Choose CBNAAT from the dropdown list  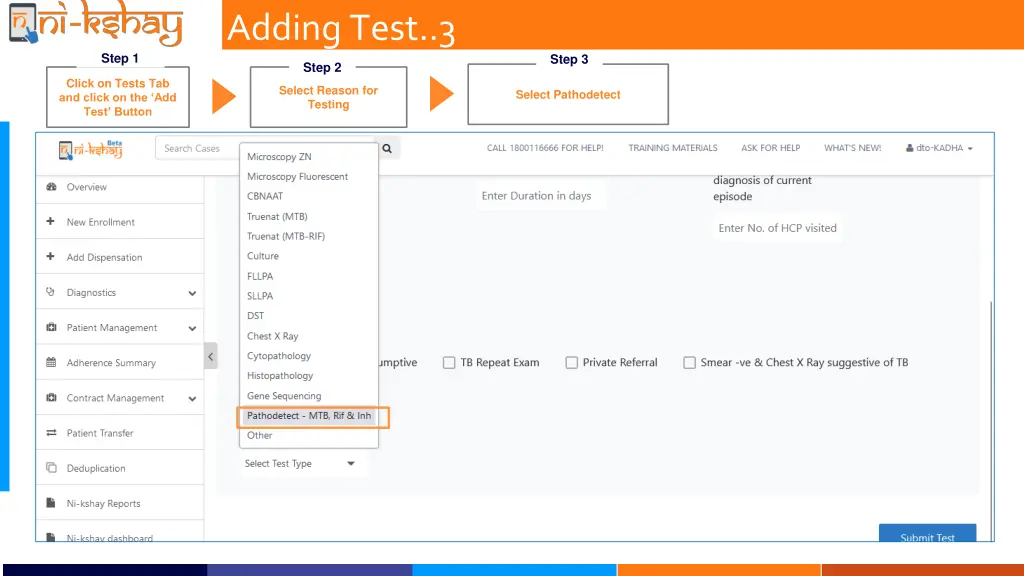pos(264,196)
